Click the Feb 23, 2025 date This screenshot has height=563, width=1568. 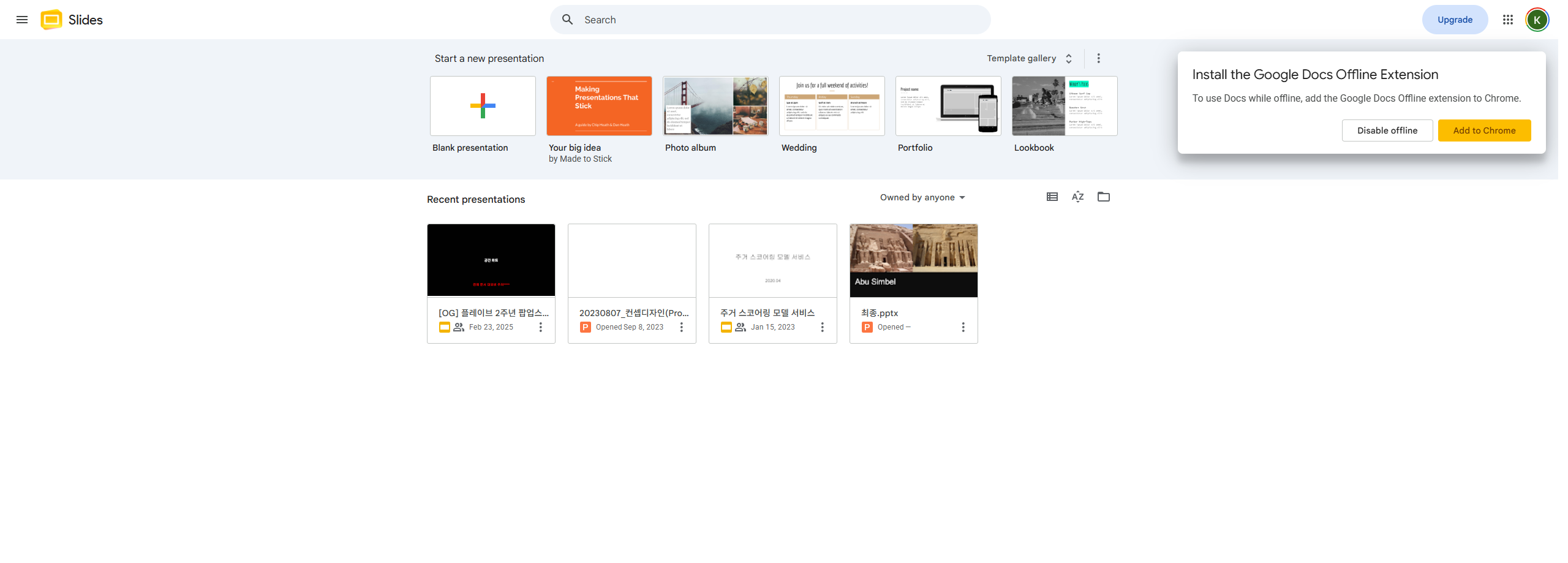point(491,327)
